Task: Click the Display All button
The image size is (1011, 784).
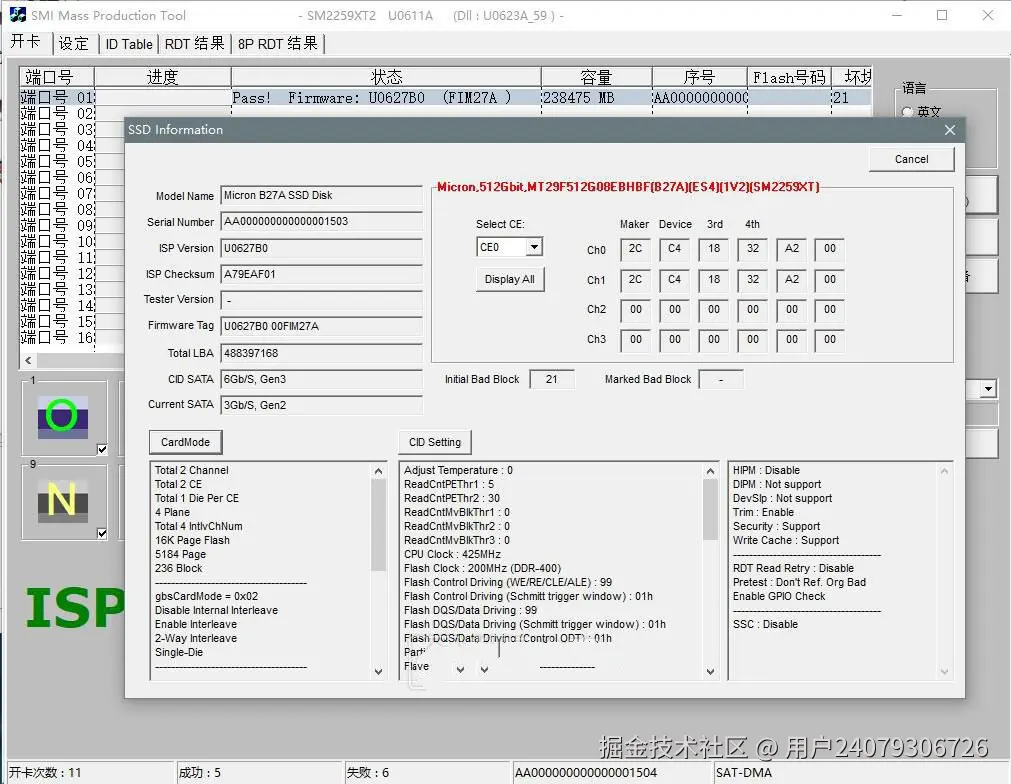Action: (509, 279)
